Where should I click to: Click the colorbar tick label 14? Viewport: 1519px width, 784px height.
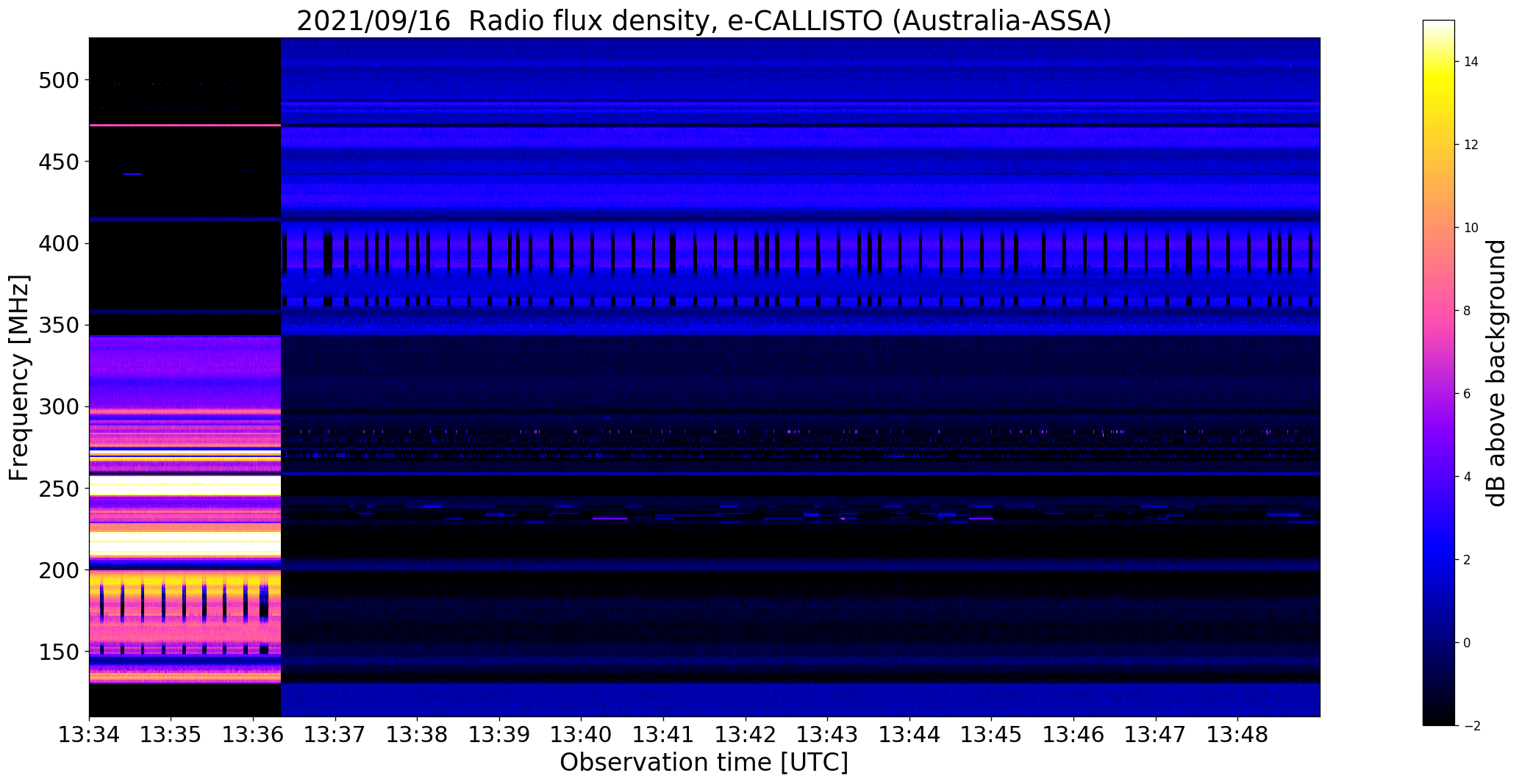1471,62
